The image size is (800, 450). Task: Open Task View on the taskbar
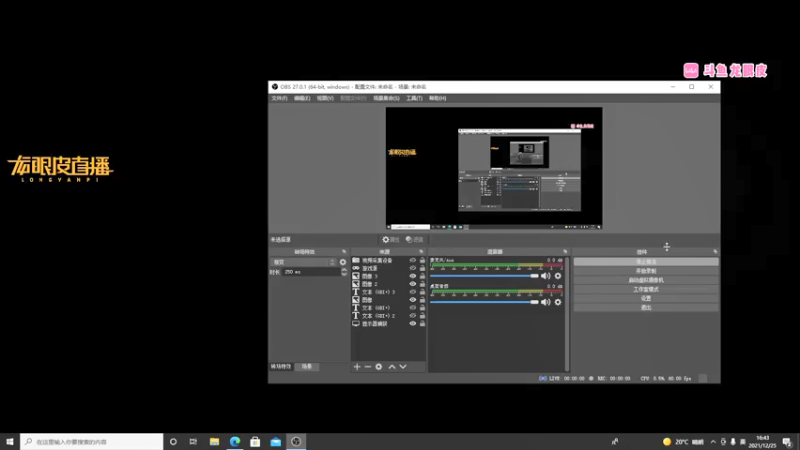coord(193,442)
